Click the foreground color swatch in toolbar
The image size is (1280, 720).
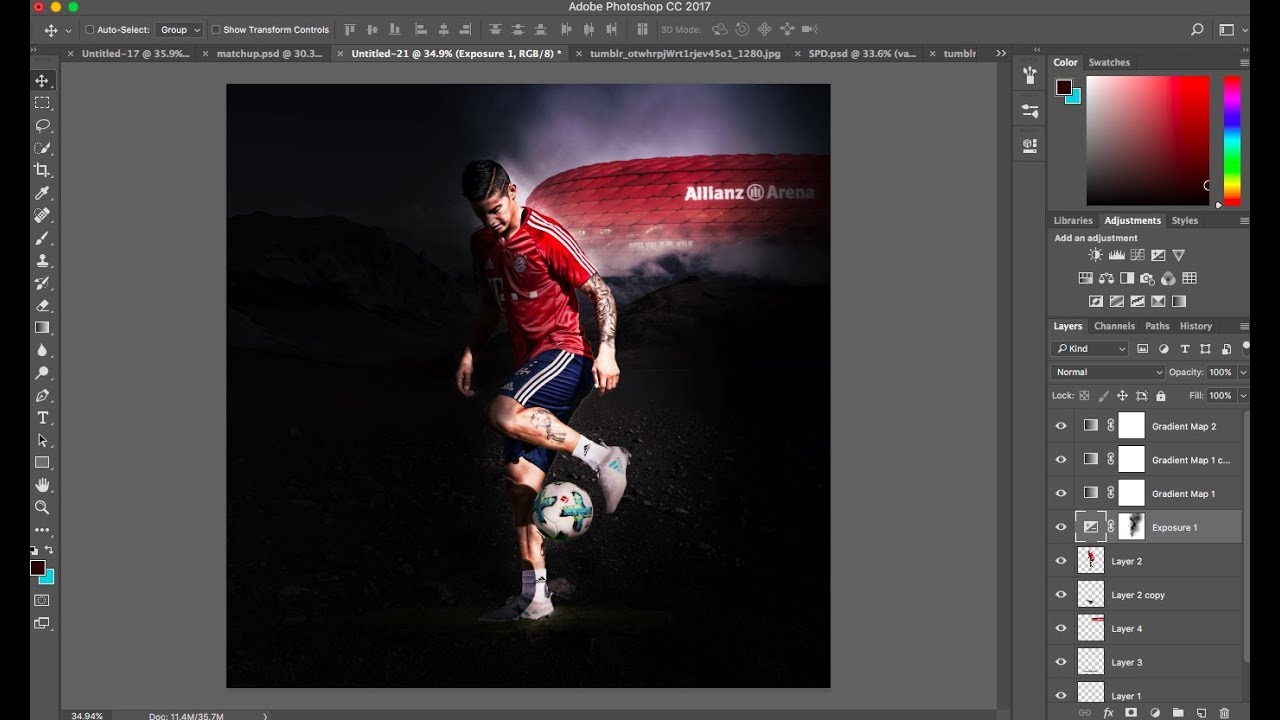(x=38, y=568)
